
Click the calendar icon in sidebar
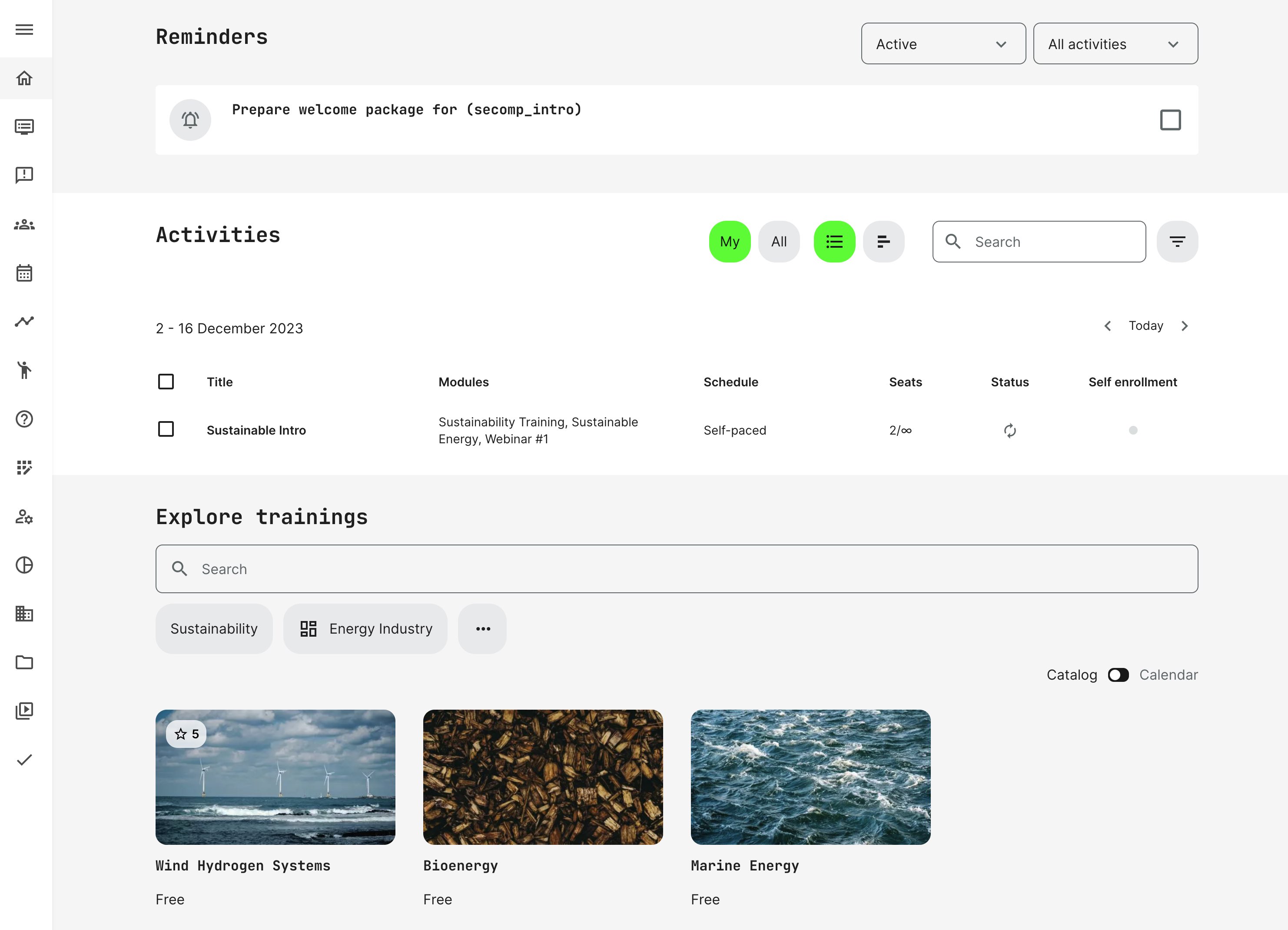24,273
